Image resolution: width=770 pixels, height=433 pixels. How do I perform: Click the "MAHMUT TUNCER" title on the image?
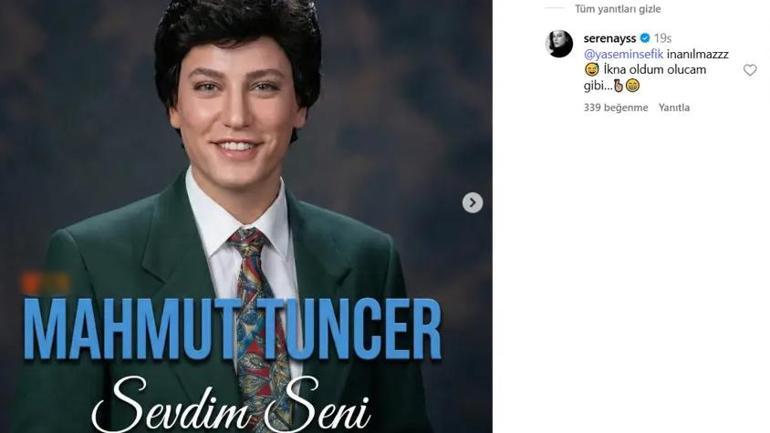click(231, 328)
